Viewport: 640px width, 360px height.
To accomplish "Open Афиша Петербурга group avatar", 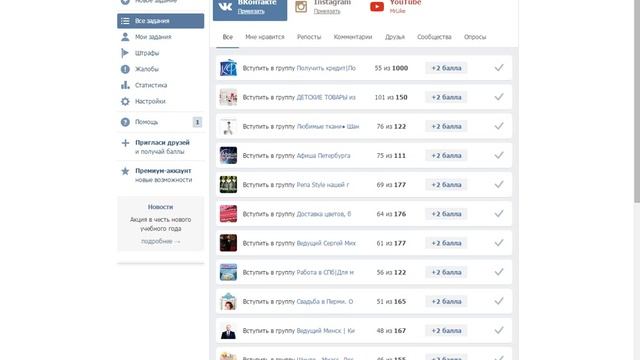I will (228, 156).
